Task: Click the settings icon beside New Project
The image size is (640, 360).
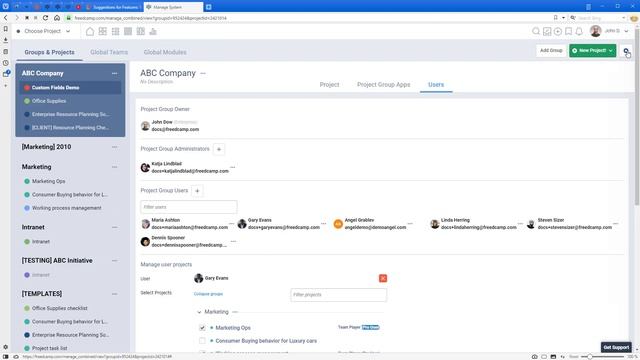Action: (626, 51)
